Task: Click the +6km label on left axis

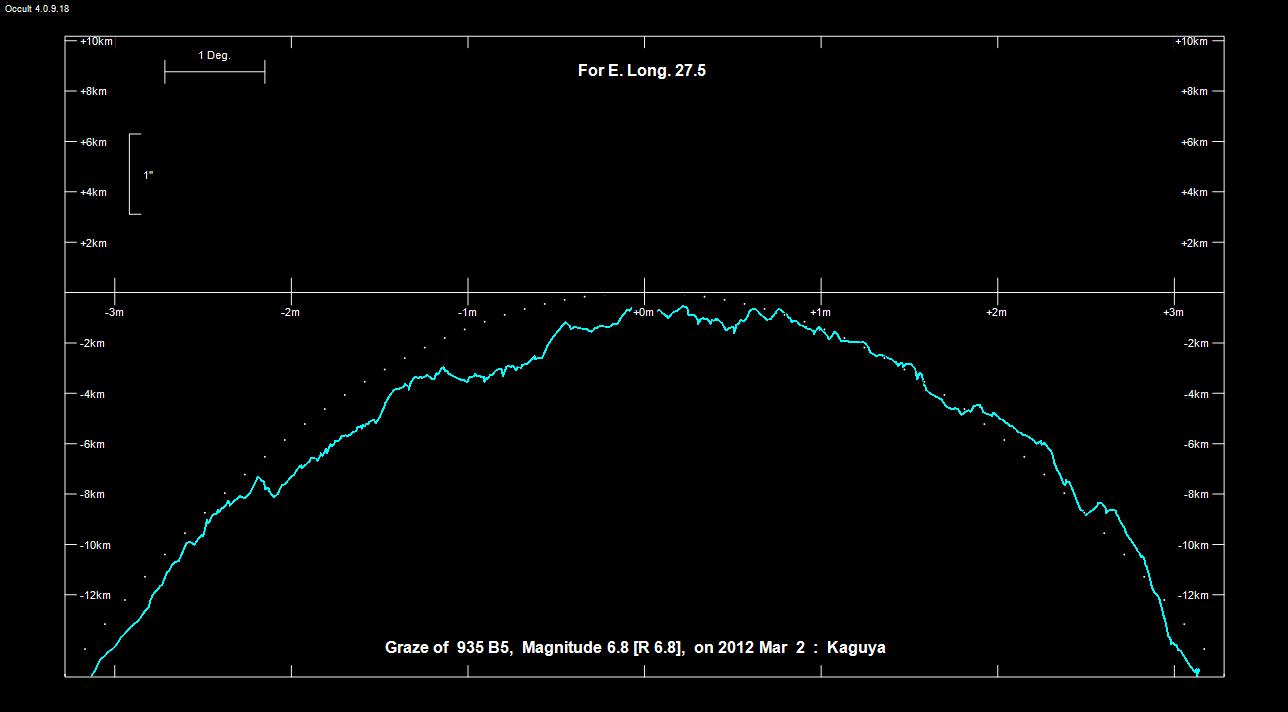Action: (93, 143)
